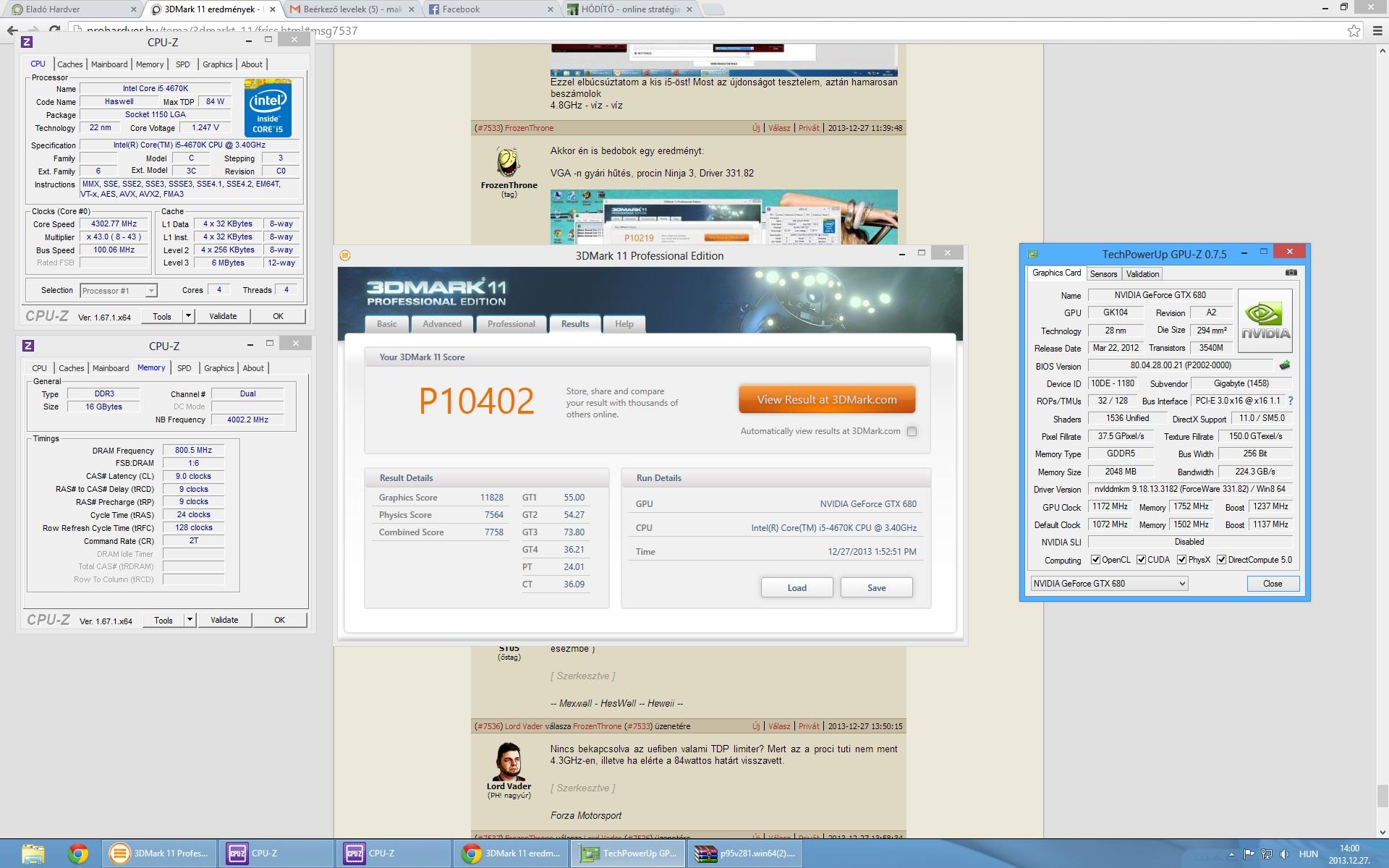
Task: Expand Processor #1 selection dropdown
Action: [x=150, y=291]
